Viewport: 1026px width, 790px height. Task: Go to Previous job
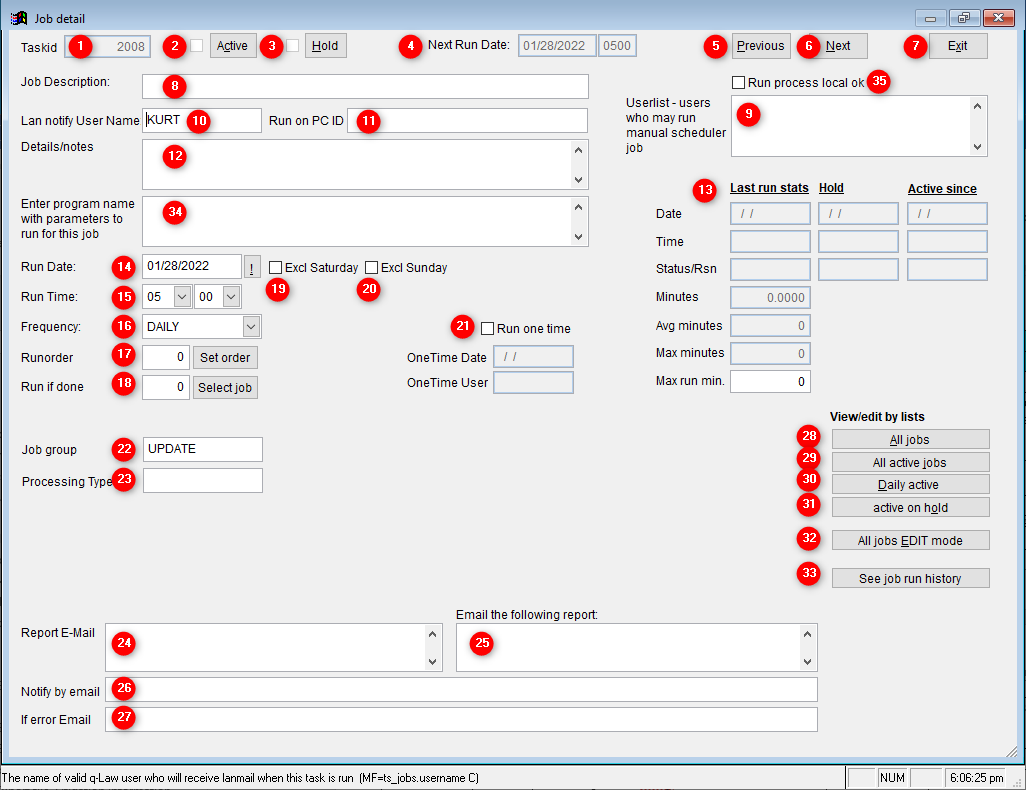[761, 46]
